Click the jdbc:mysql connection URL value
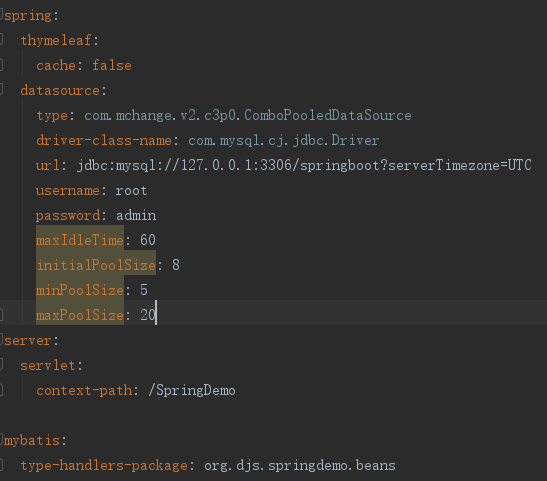The width and height of the screenshot is (547, 481). tap(304, 165)
